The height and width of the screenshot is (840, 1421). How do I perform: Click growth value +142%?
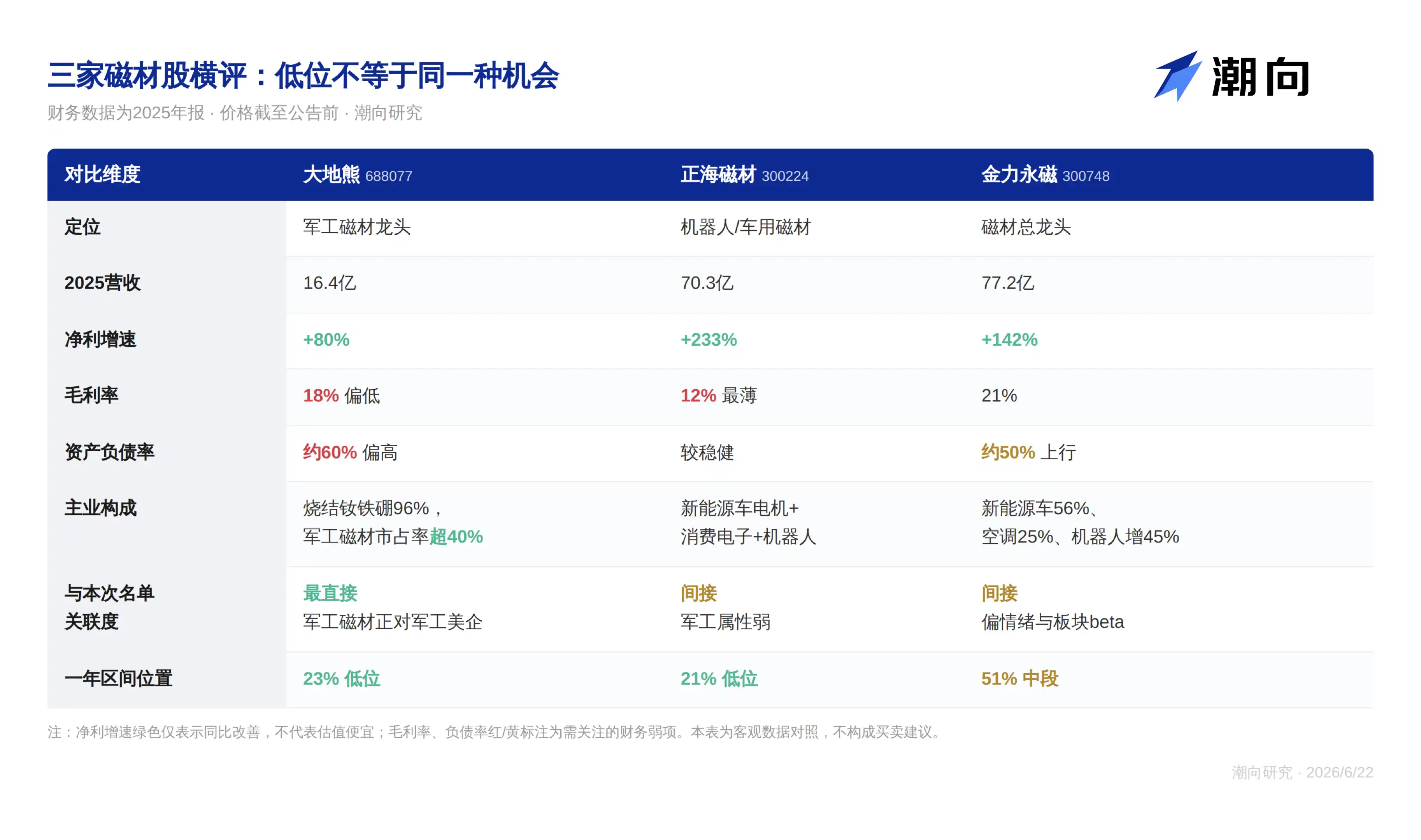click(1009, 339)
